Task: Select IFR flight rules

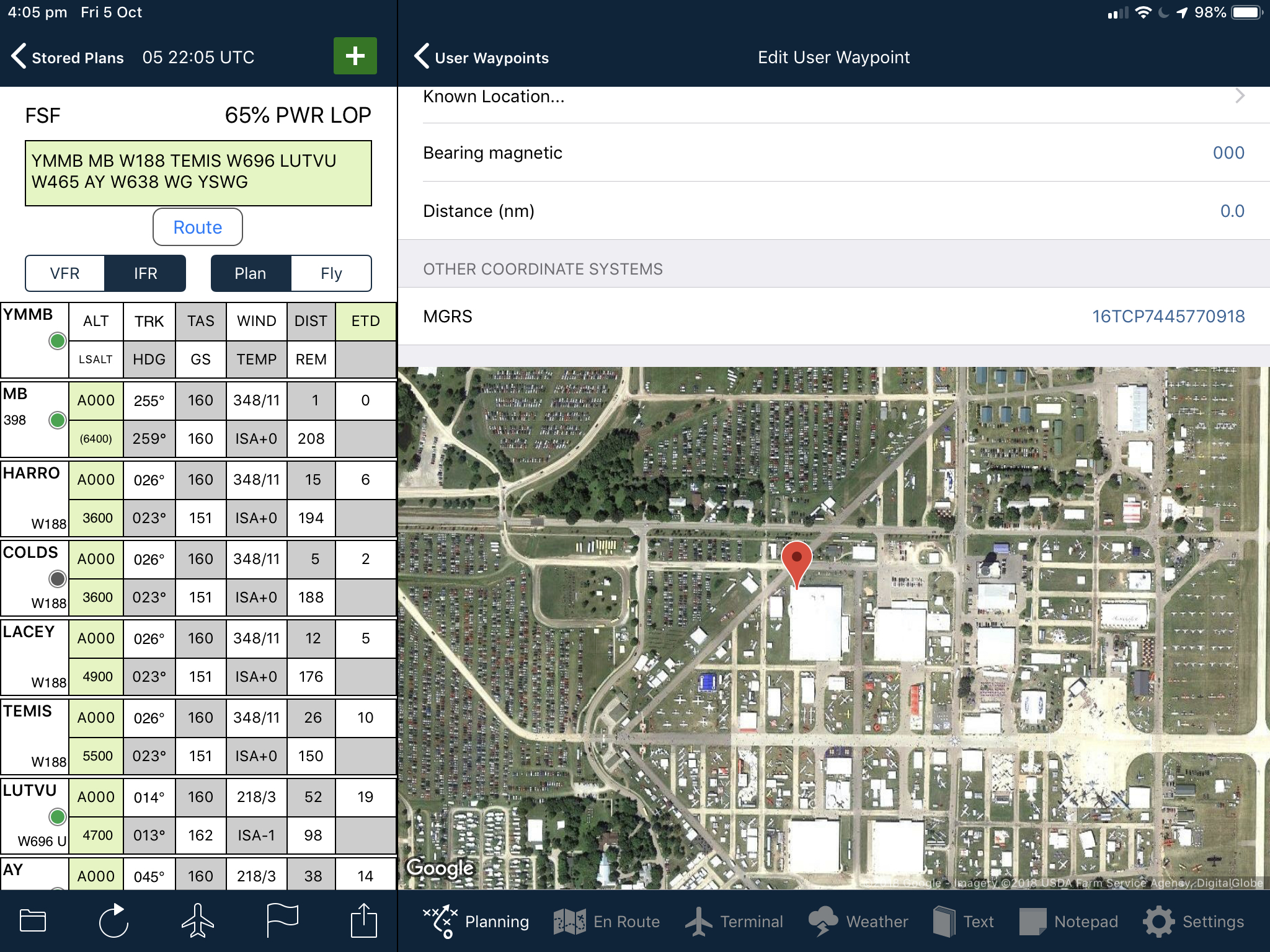Action: [x=145, y=273]
